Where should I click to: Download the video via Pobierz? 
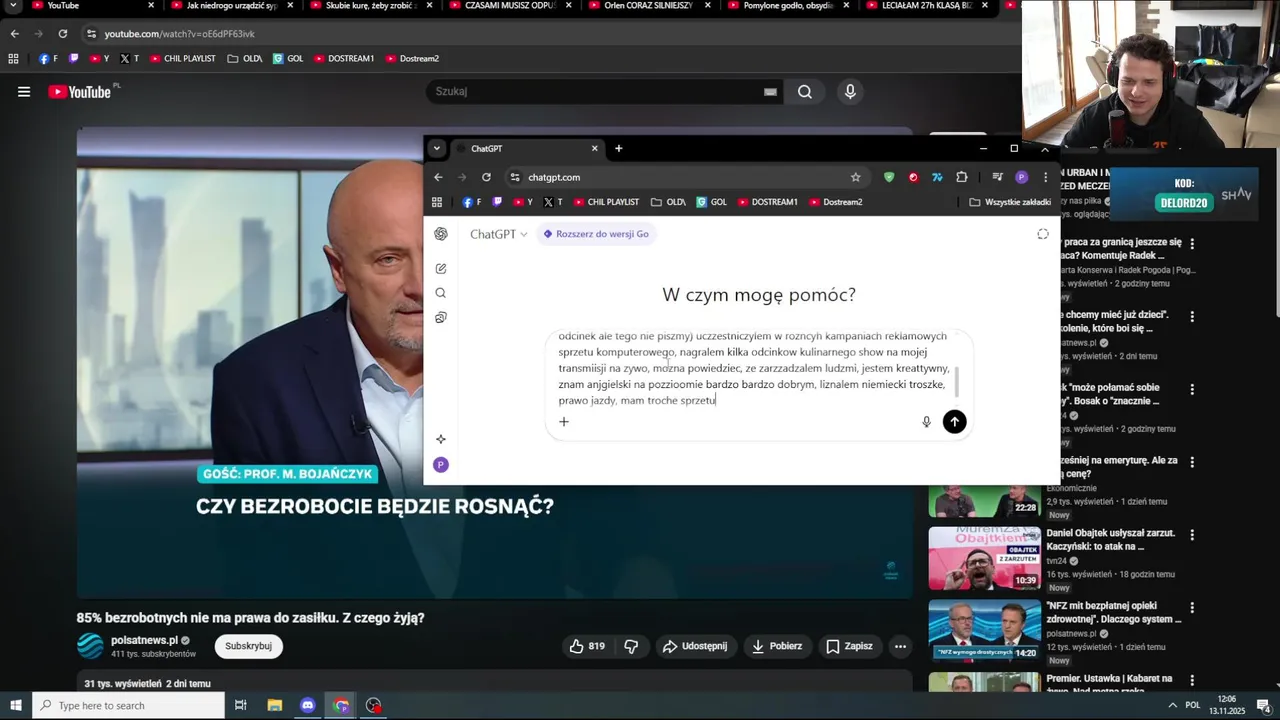[x=777, y=646]
